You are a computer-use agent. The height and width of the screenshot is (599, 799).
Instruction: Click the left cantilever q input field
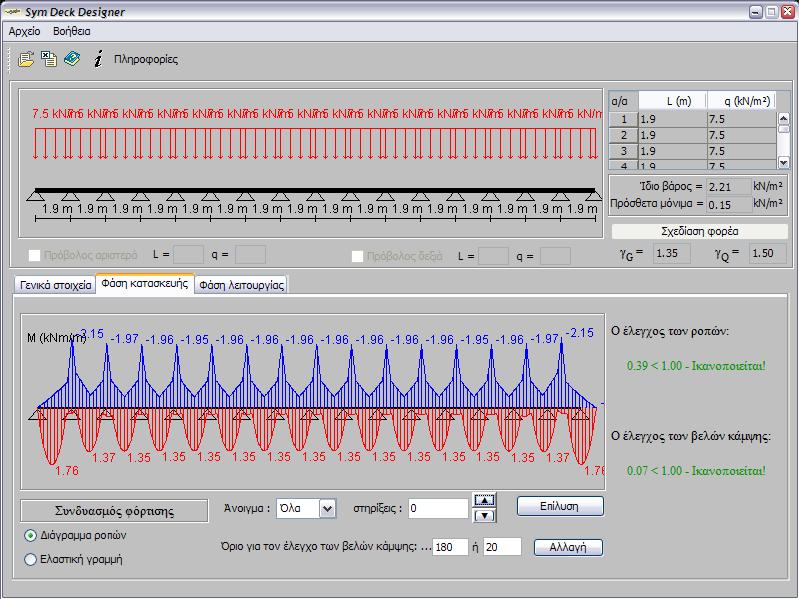pyautogui.click(x=250, y=255)
